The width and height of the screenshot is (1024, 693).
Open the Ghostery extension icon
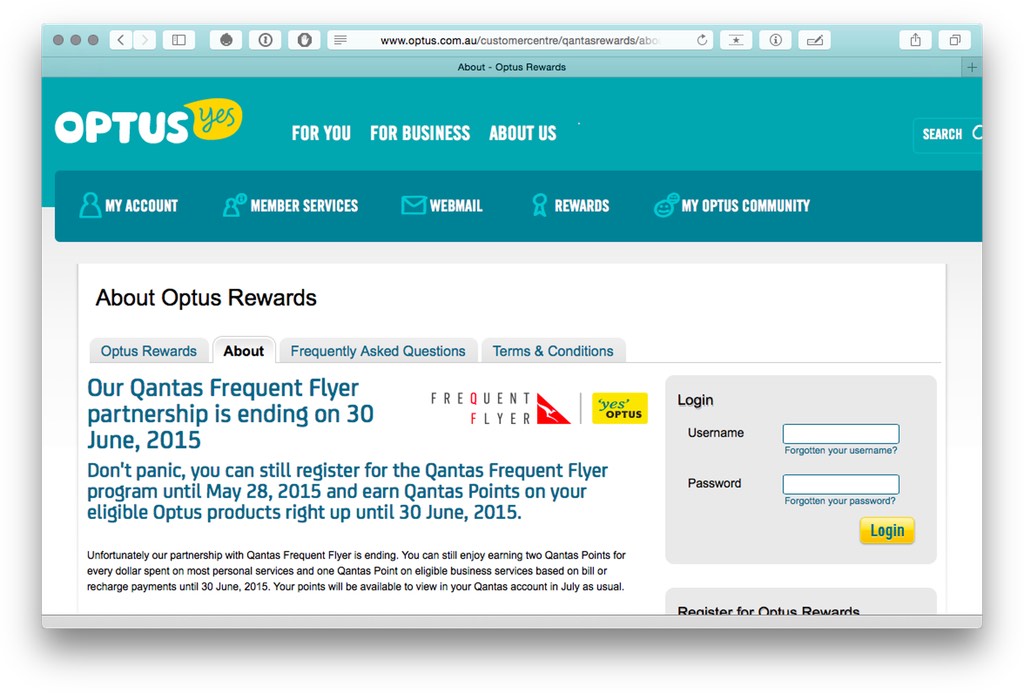[226, 40]
